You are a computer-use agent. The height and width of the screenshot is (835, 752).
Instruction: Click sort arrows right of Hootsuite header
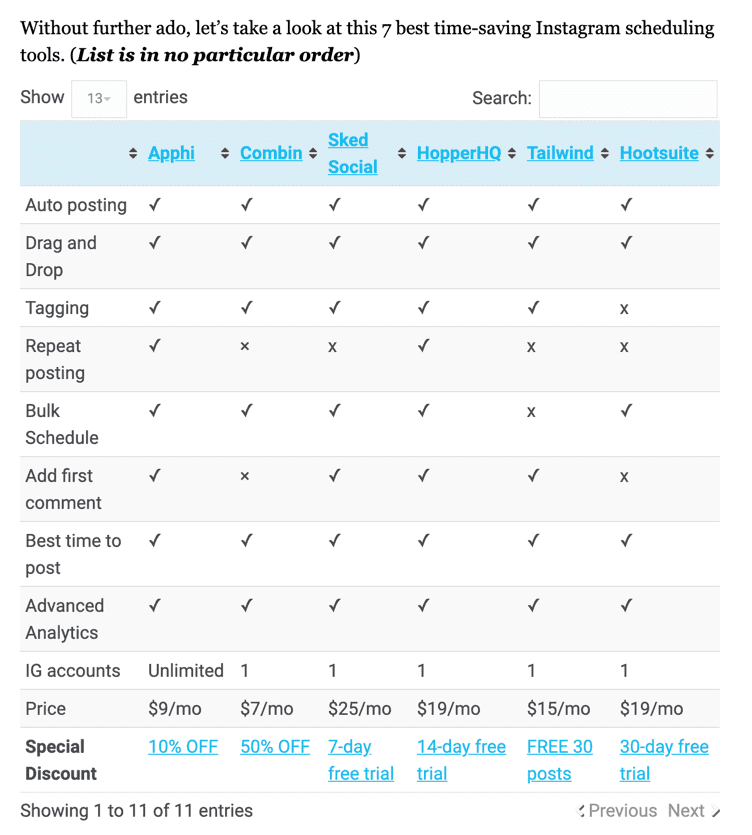click(709, 154)
